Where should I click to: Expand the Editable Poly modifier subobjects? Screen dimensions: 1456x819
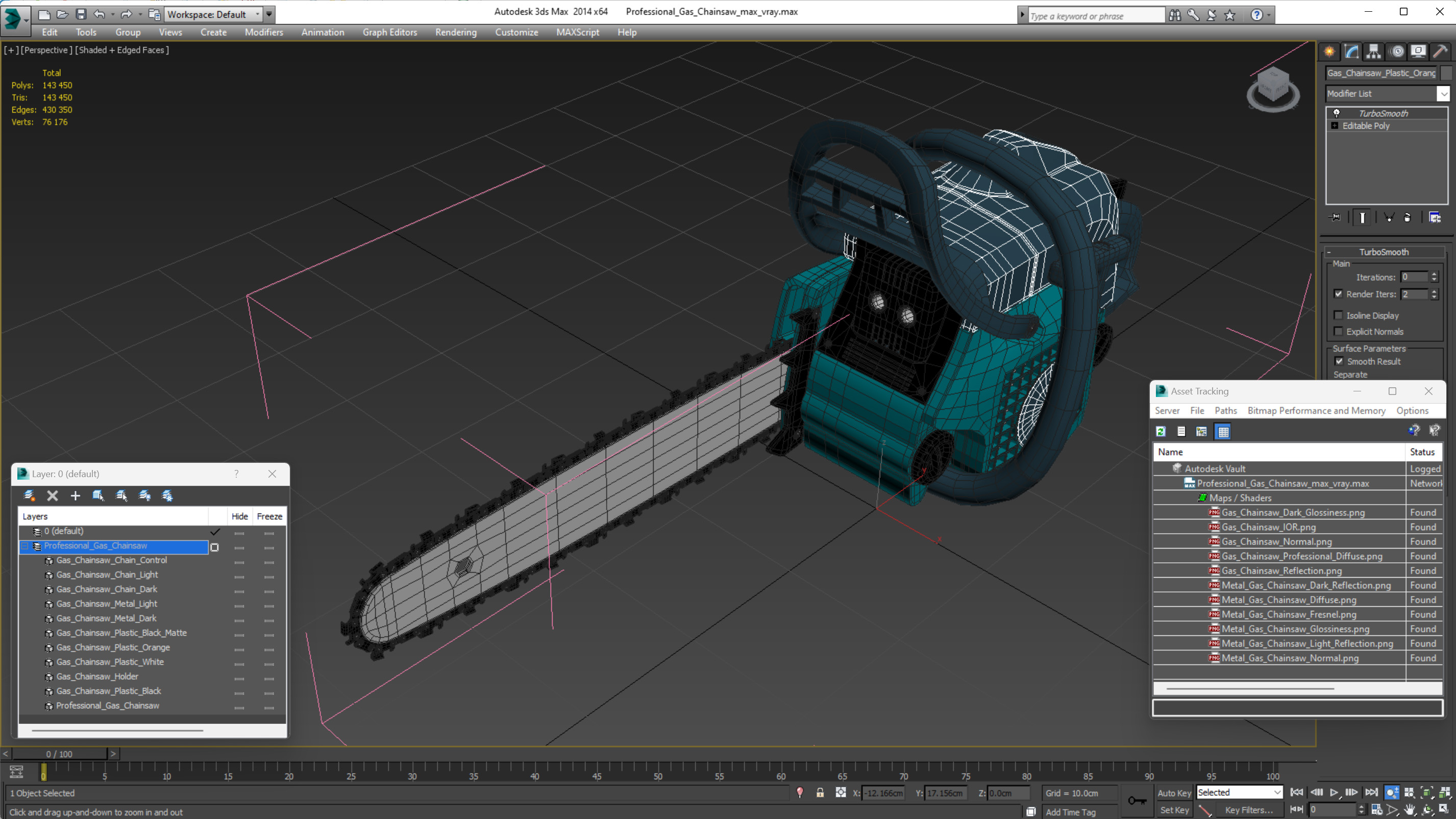(x=1335, y=126)
